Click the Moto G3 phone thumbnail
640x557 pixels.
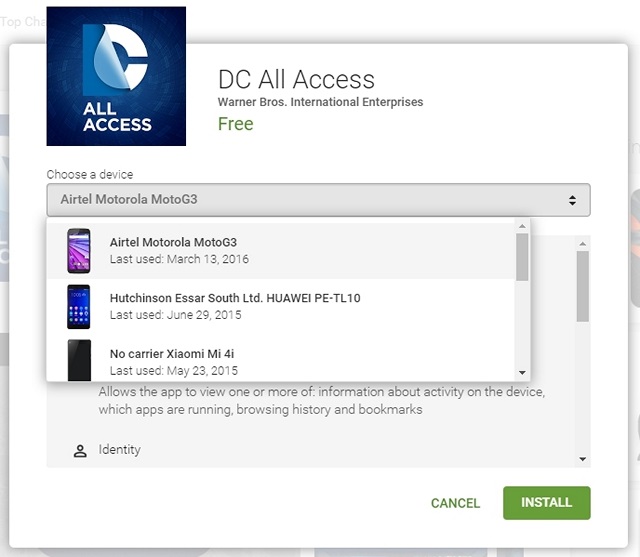[79, 251]
